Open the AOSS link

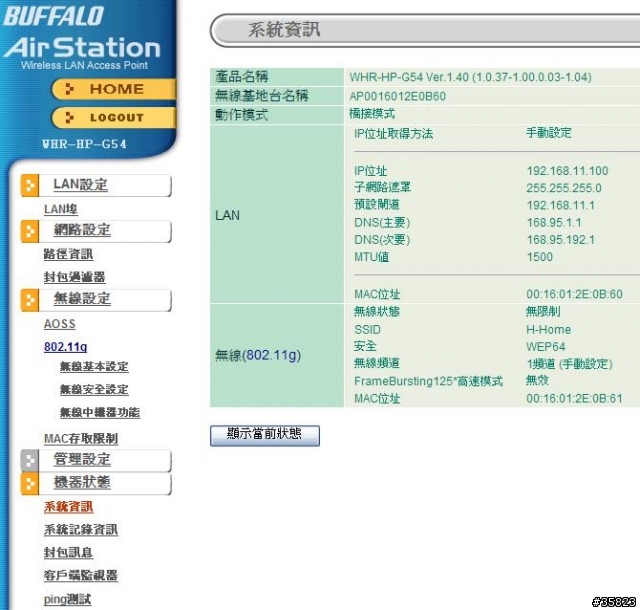coord(60,324)
